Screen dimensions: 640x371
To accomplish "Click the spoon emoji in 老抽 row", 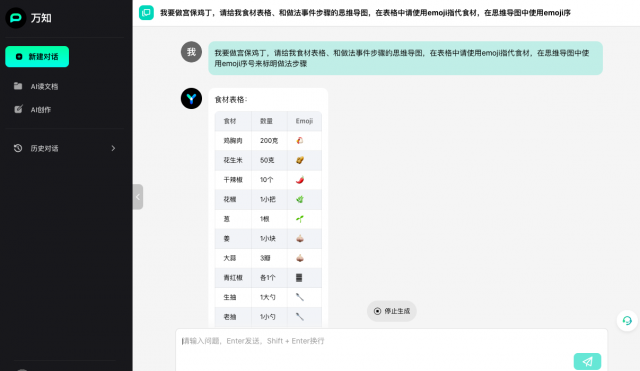I will tap(300, 316).
